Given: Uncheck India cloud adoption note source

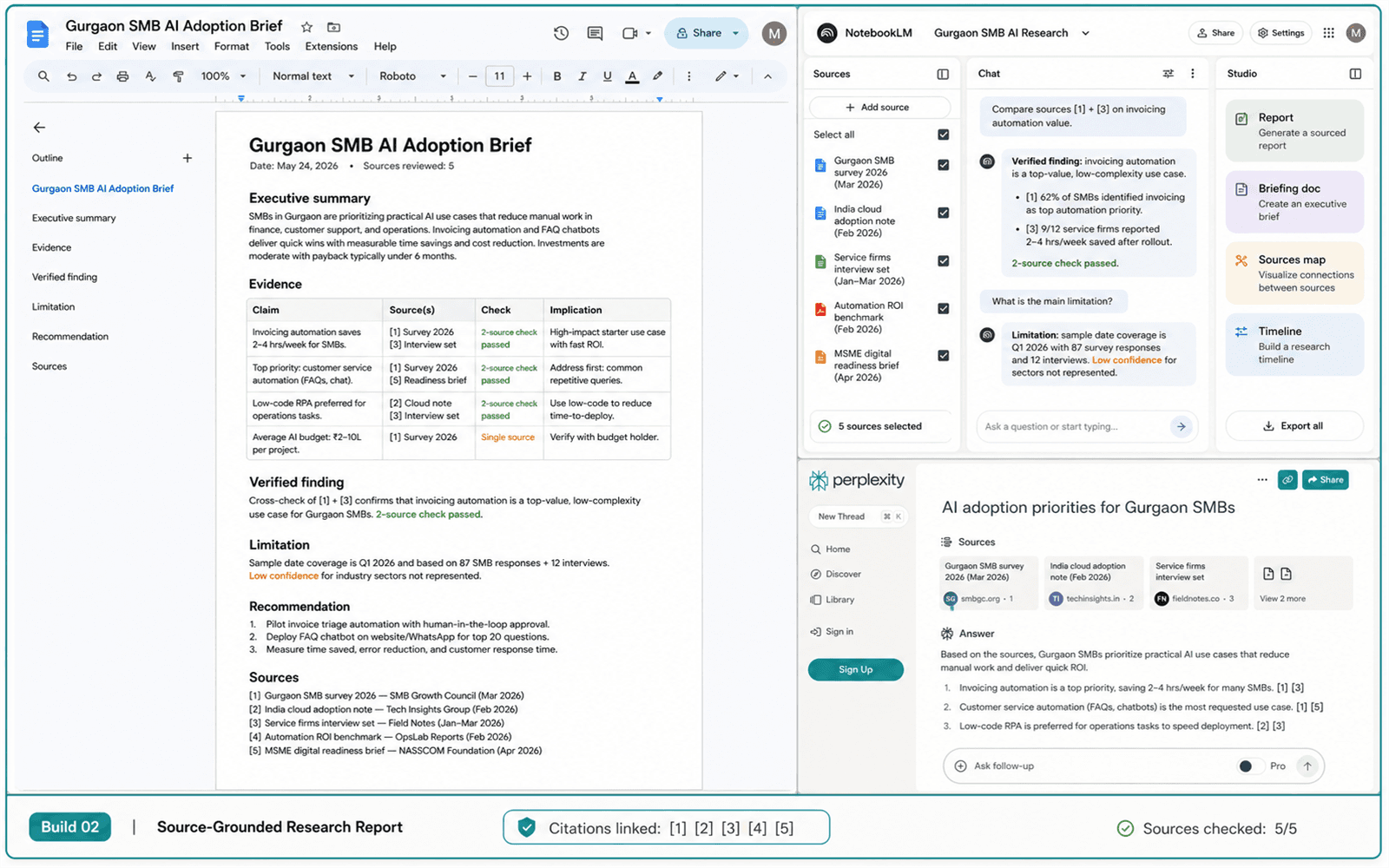Looking at the screenshot, I should click(944, 213).
